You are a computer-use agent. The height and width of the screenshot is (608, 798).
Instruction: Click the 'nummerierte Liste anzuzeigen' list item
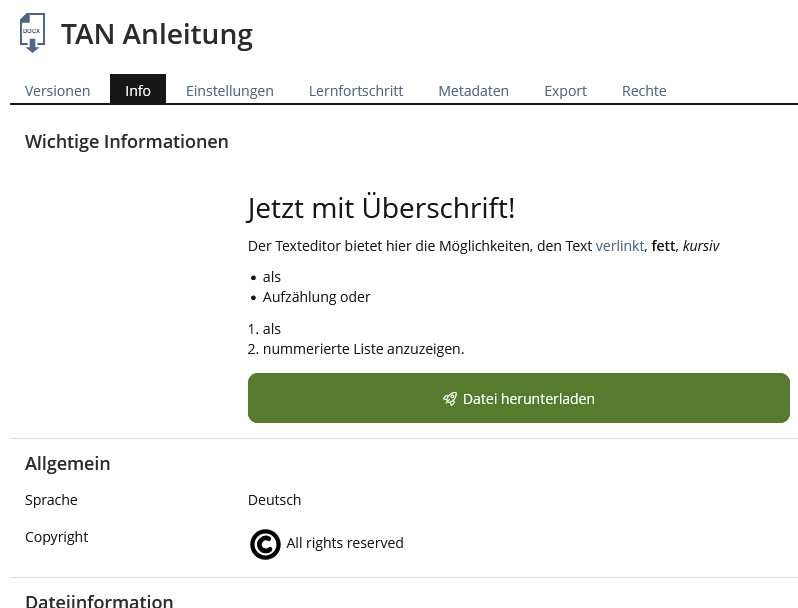pyautogui.click(x=363, y=349)
